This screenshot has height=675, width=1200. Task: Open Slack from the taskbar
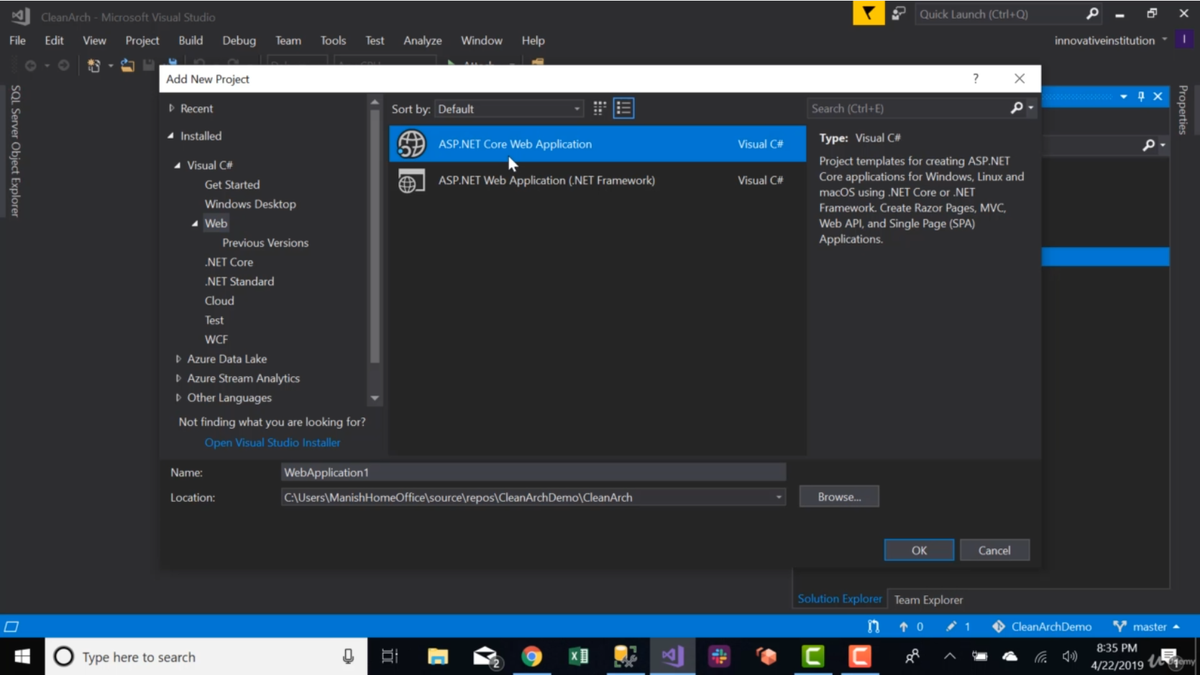click(719, 657)
